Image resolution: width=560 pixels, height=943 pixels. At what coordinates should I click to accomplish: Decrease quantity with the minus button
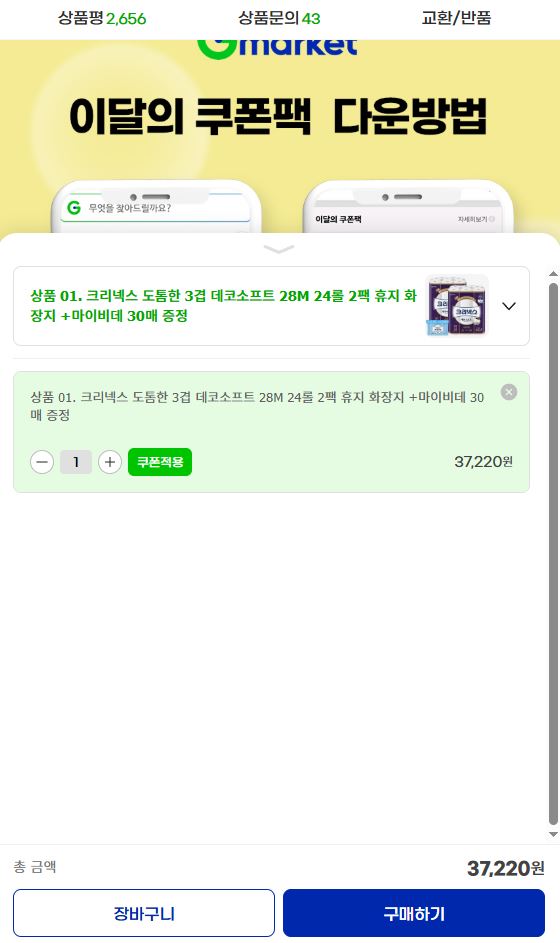pos(42,462)
